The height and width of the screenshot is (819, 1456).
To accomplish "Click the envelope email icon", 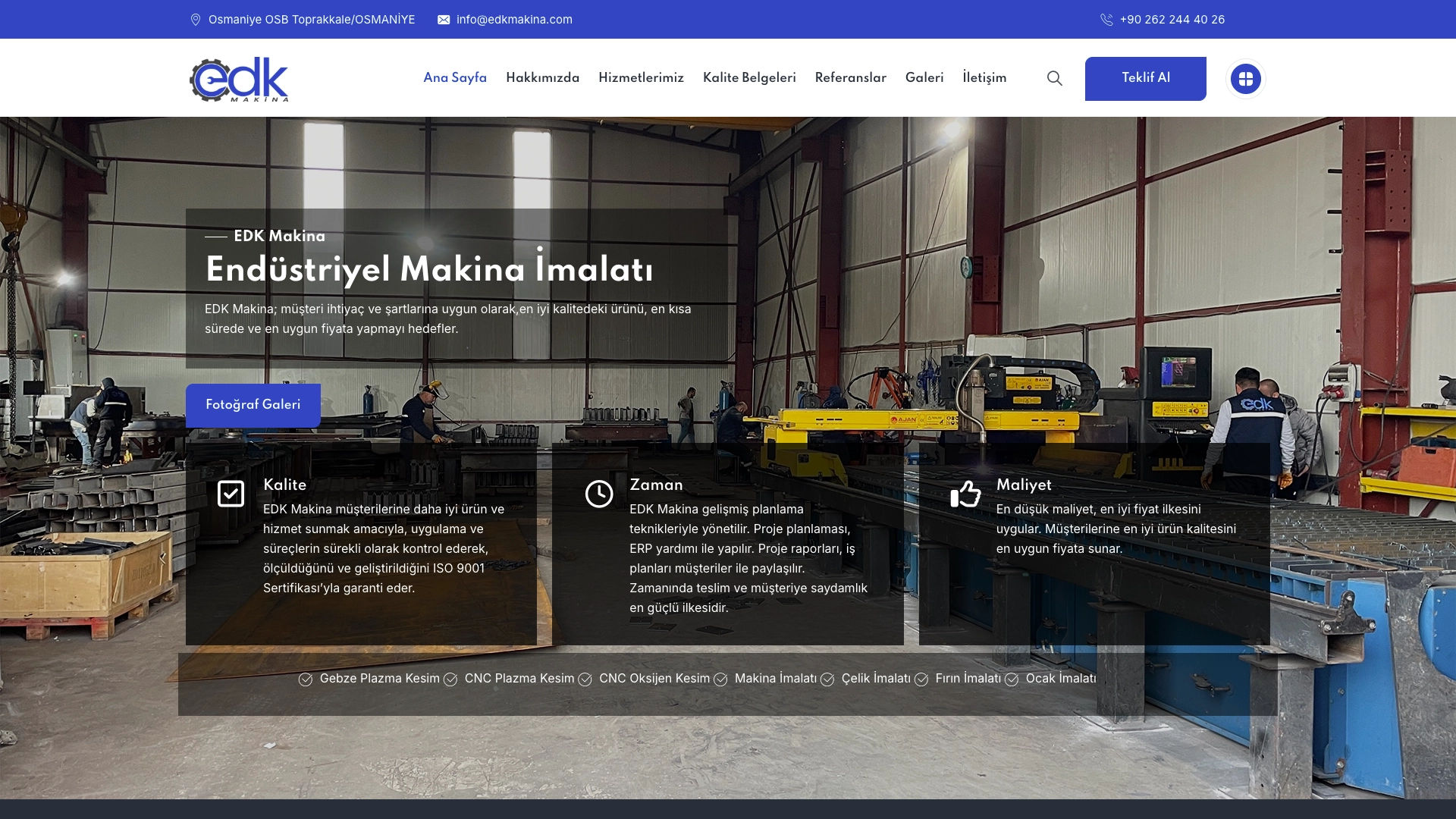I will point(444,20).
